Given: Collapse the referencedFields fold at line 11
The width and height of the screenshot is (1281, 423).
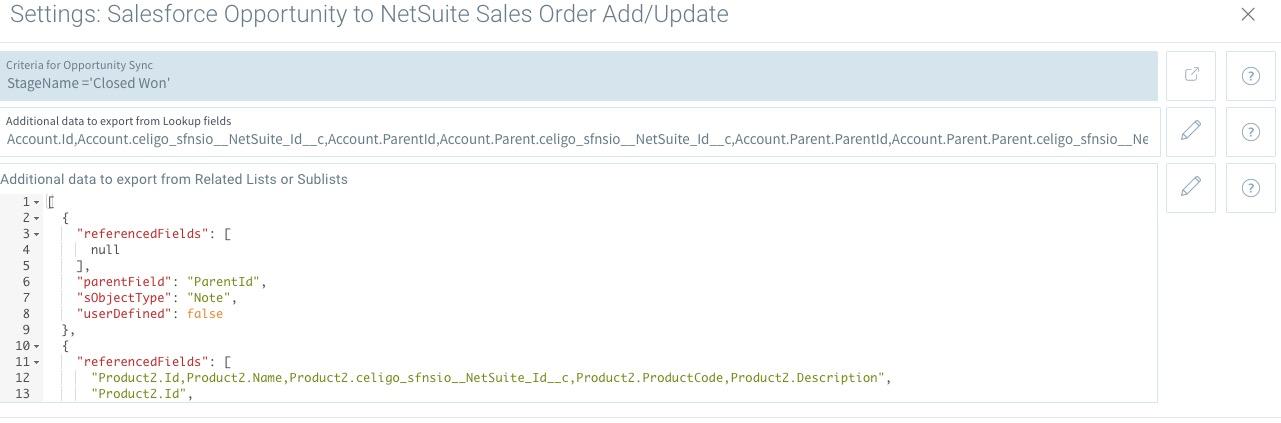Looking at the screenshot, I should [37, 362].
